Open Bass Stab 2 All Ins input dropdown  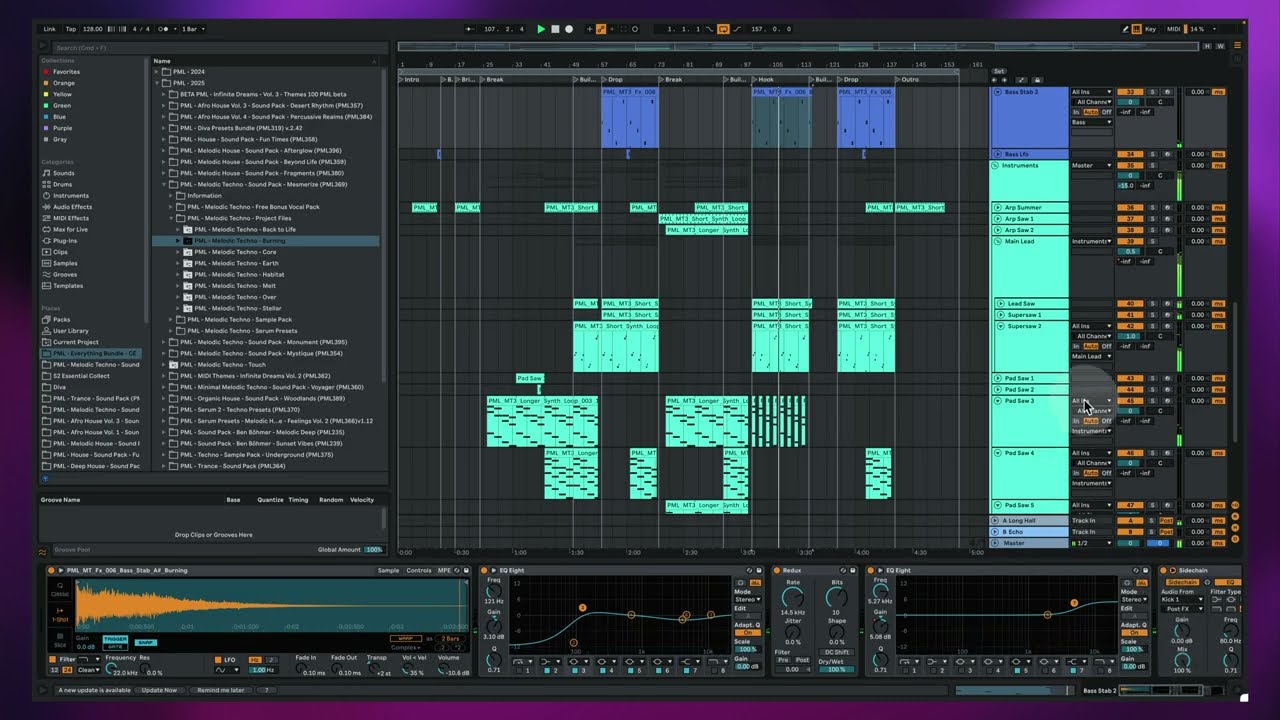(x=1092, y=92)
